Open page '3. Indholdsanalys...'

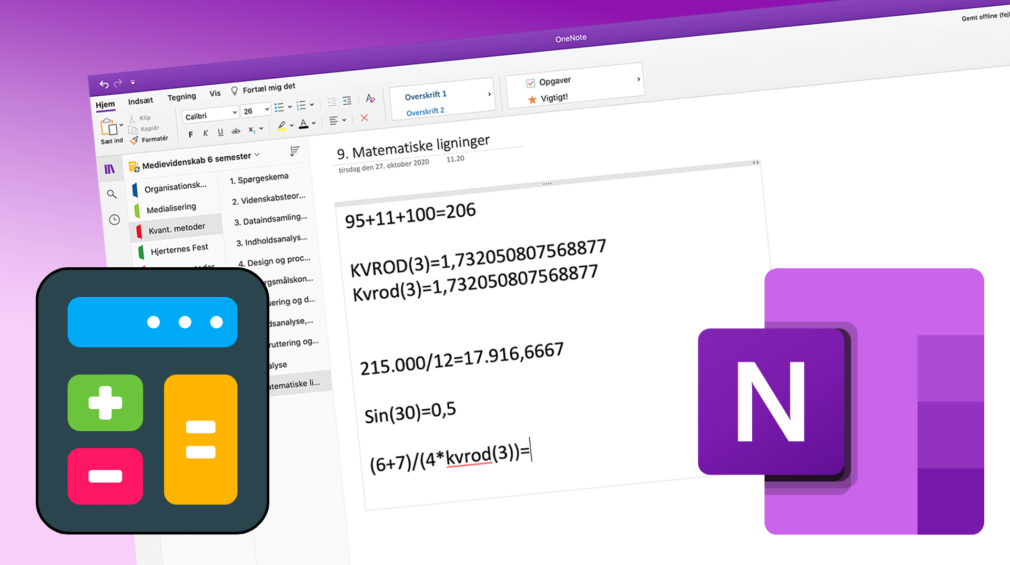click(x=272, y=240)
